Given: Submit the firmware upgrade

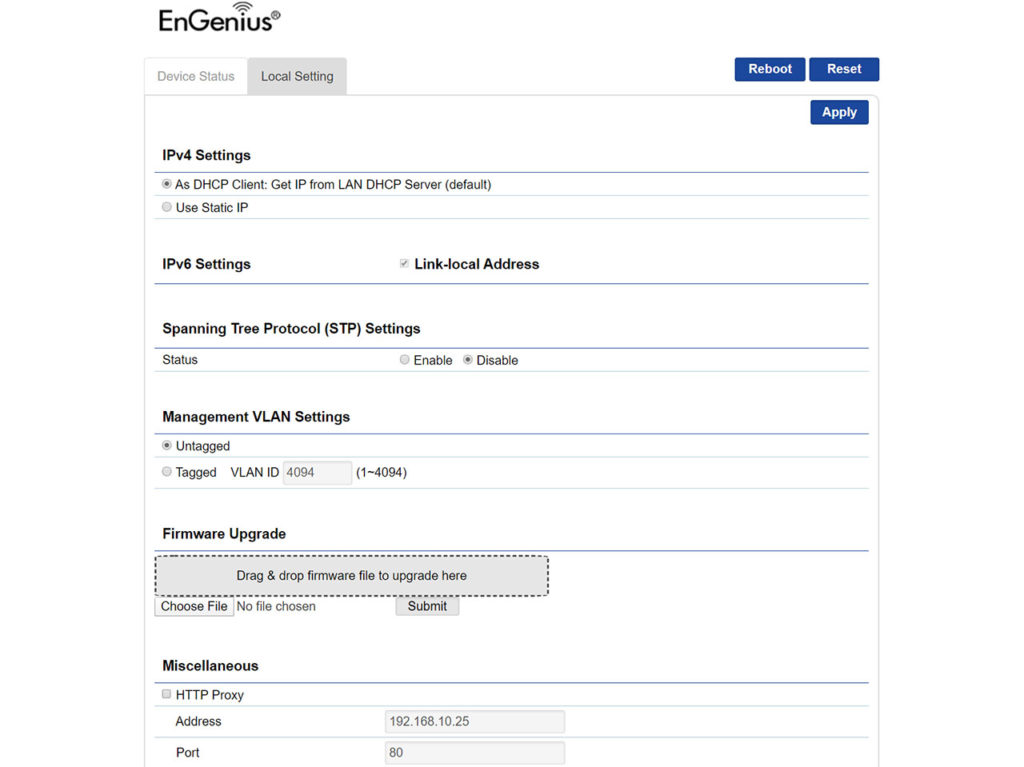Looking at the screenshot, I should click(427, 605).
